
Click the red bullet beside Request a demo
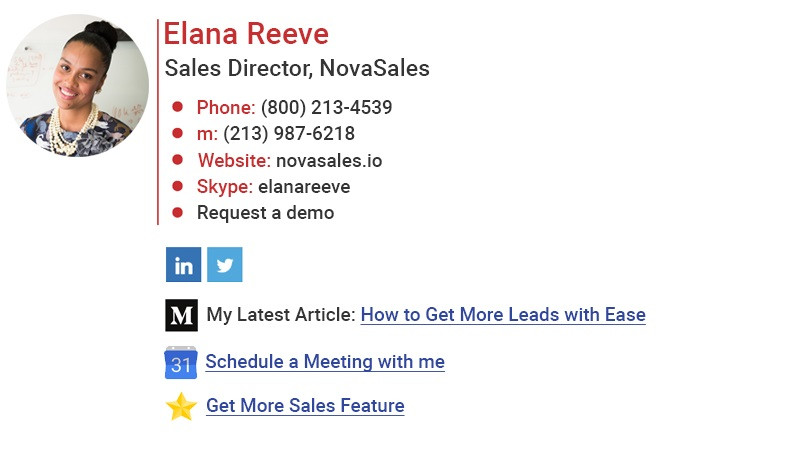(x=177, y=212)
